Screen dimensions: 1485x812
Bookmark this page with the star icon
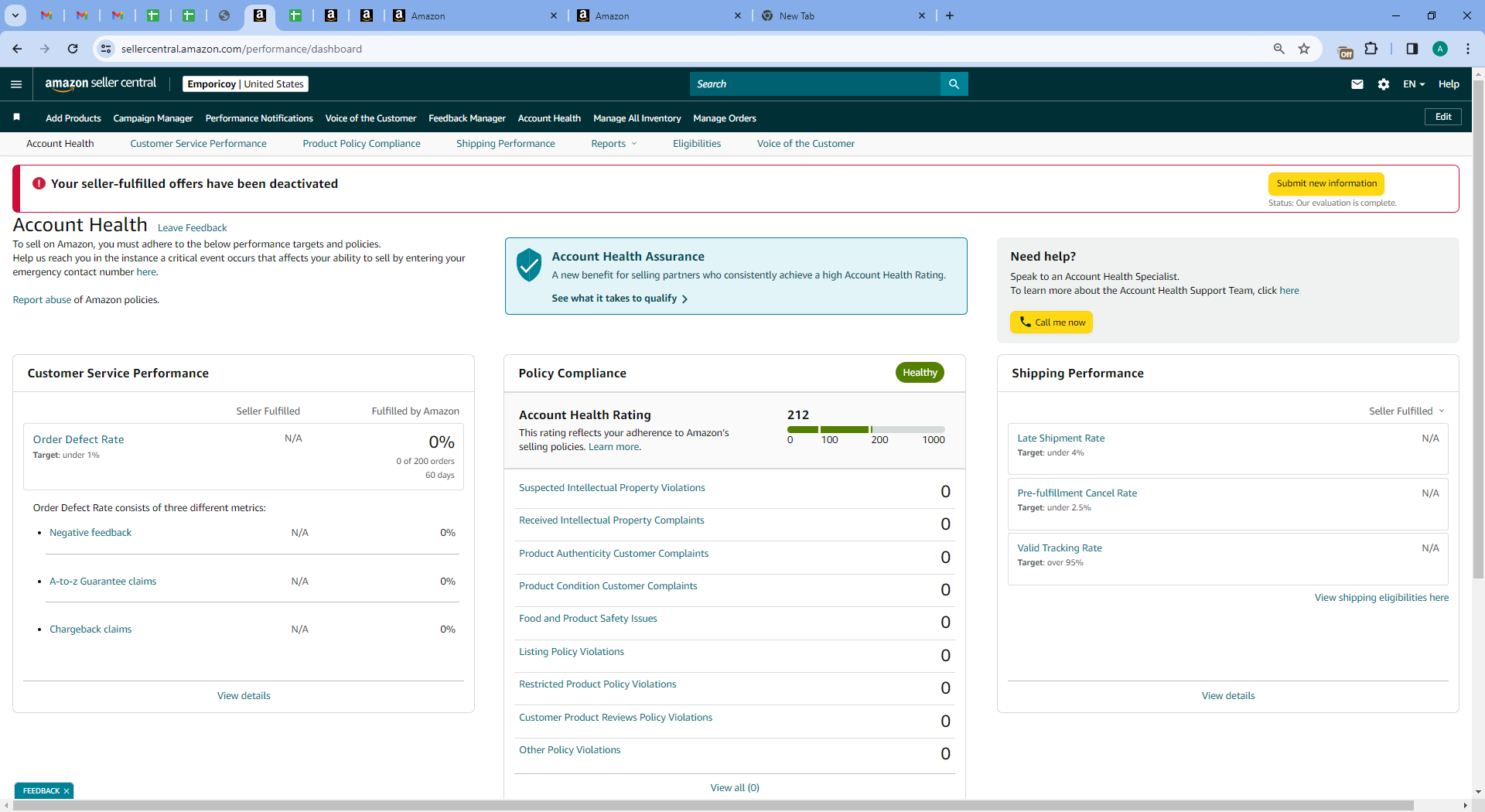coord(1304,49)
